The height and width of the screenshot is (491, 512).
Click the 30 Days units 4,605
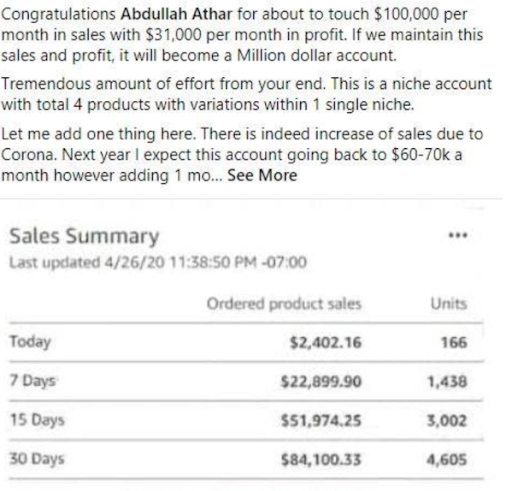(447, 460)
